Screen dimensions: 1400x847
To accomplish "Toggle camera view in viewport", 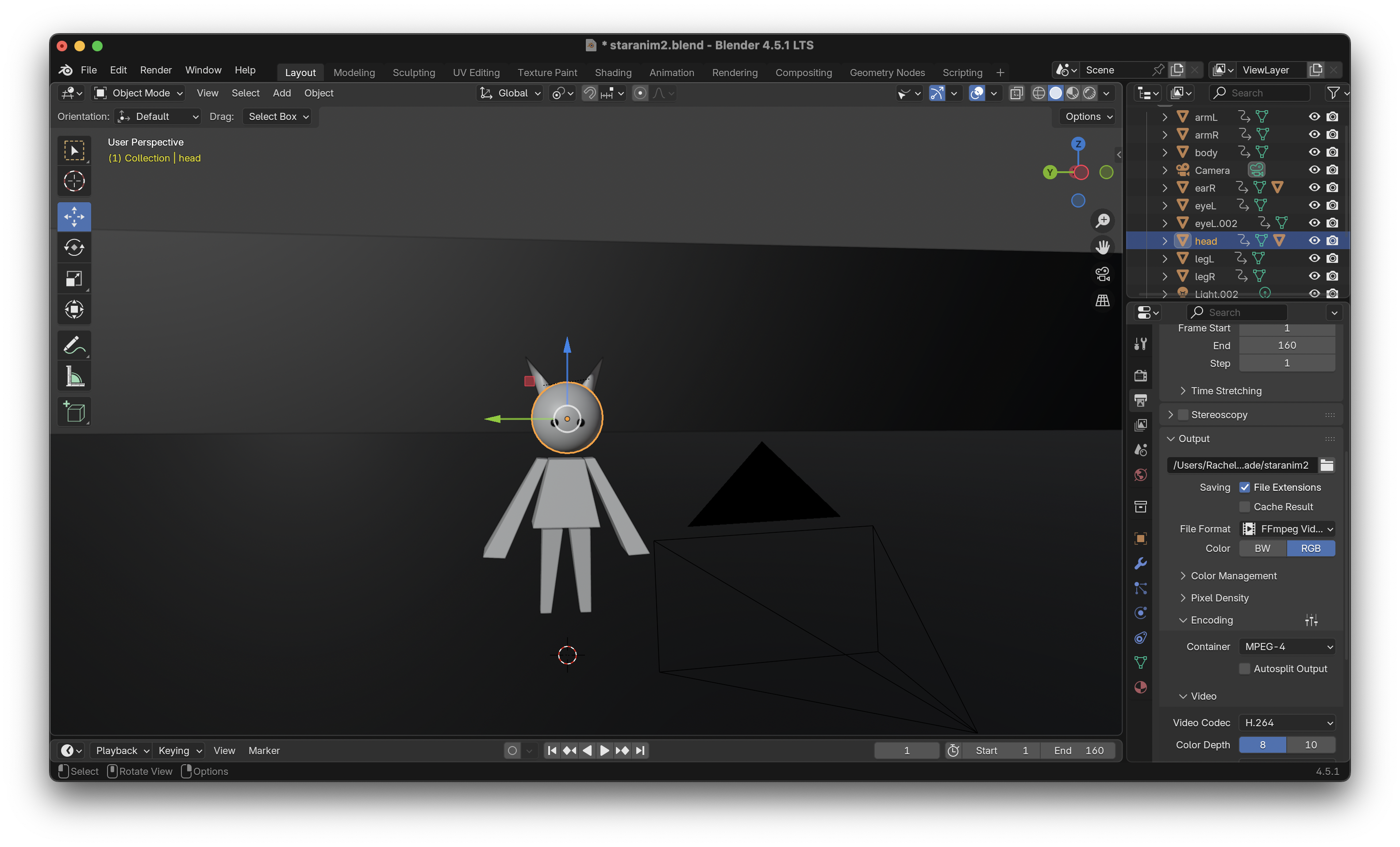I will click(x=1102, y=274).
